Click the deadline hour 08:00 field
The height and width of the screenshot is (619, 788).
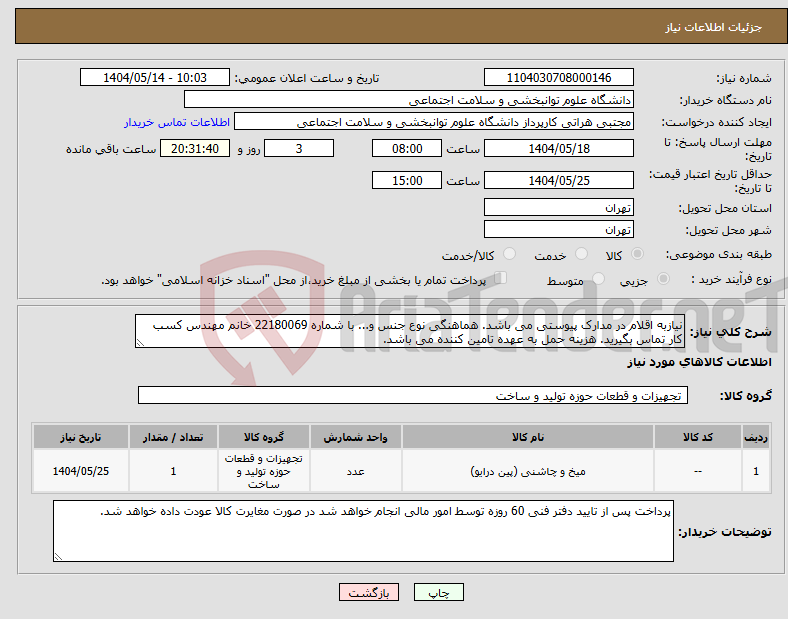pos(407,148)
